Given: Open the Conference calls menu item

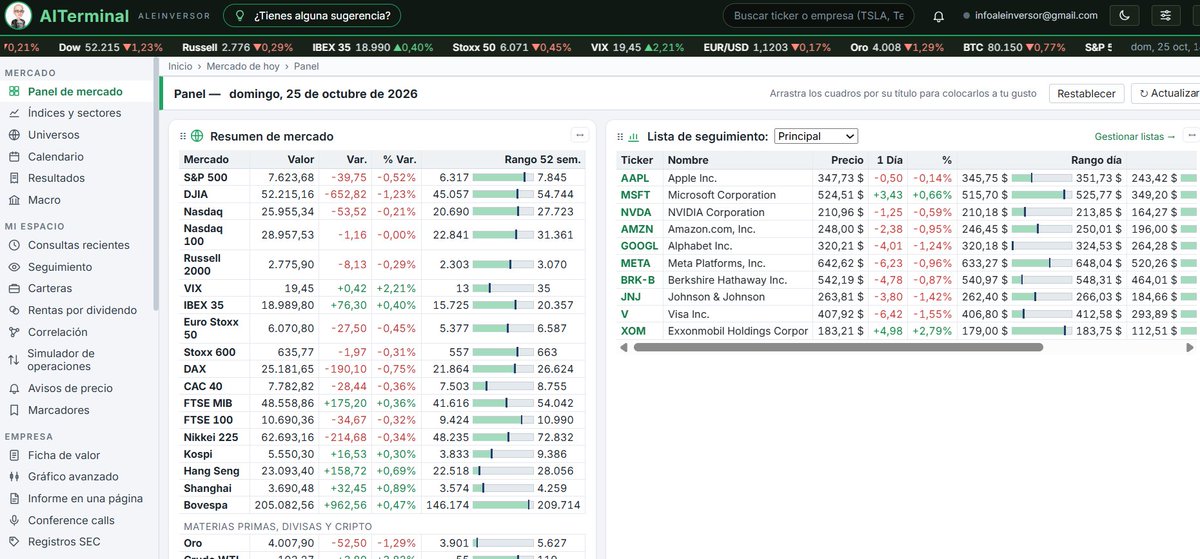Looking at the screenshot, I should point(75,520).
